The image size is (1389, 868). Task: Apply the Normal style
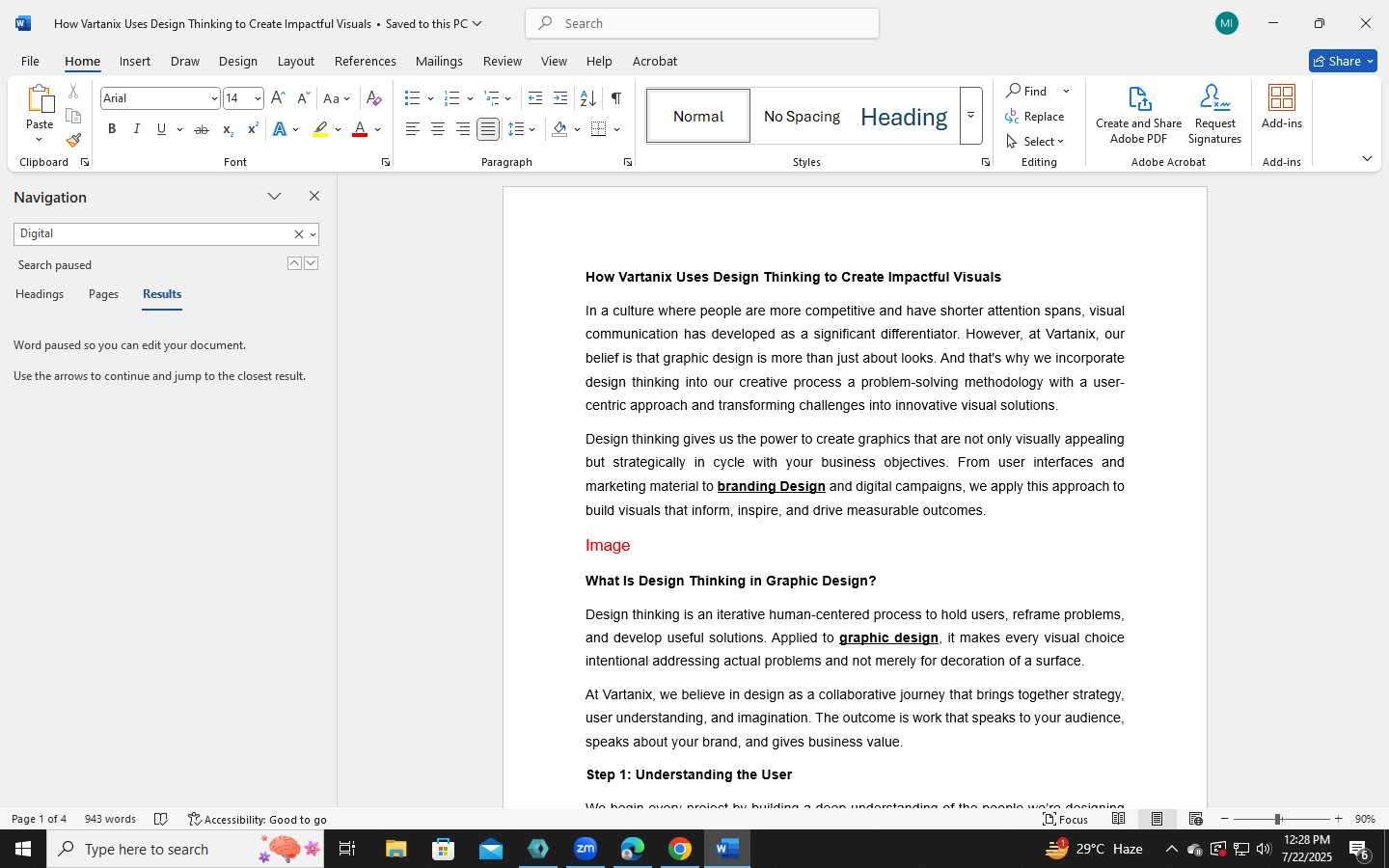coord(698,116)
